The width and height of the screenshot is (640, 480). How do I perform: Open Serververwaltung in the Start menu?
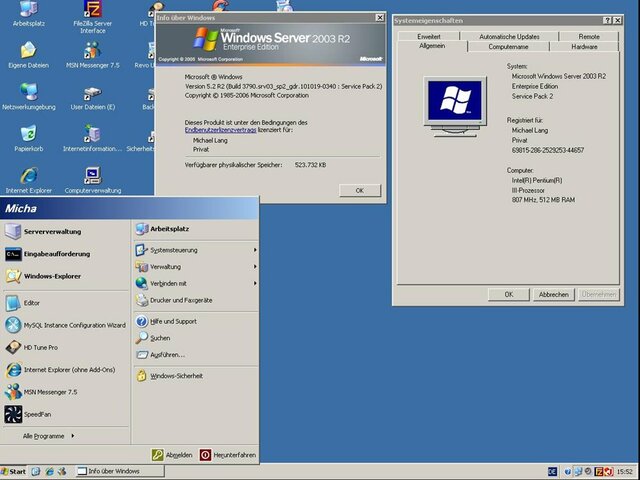[64, 231]
